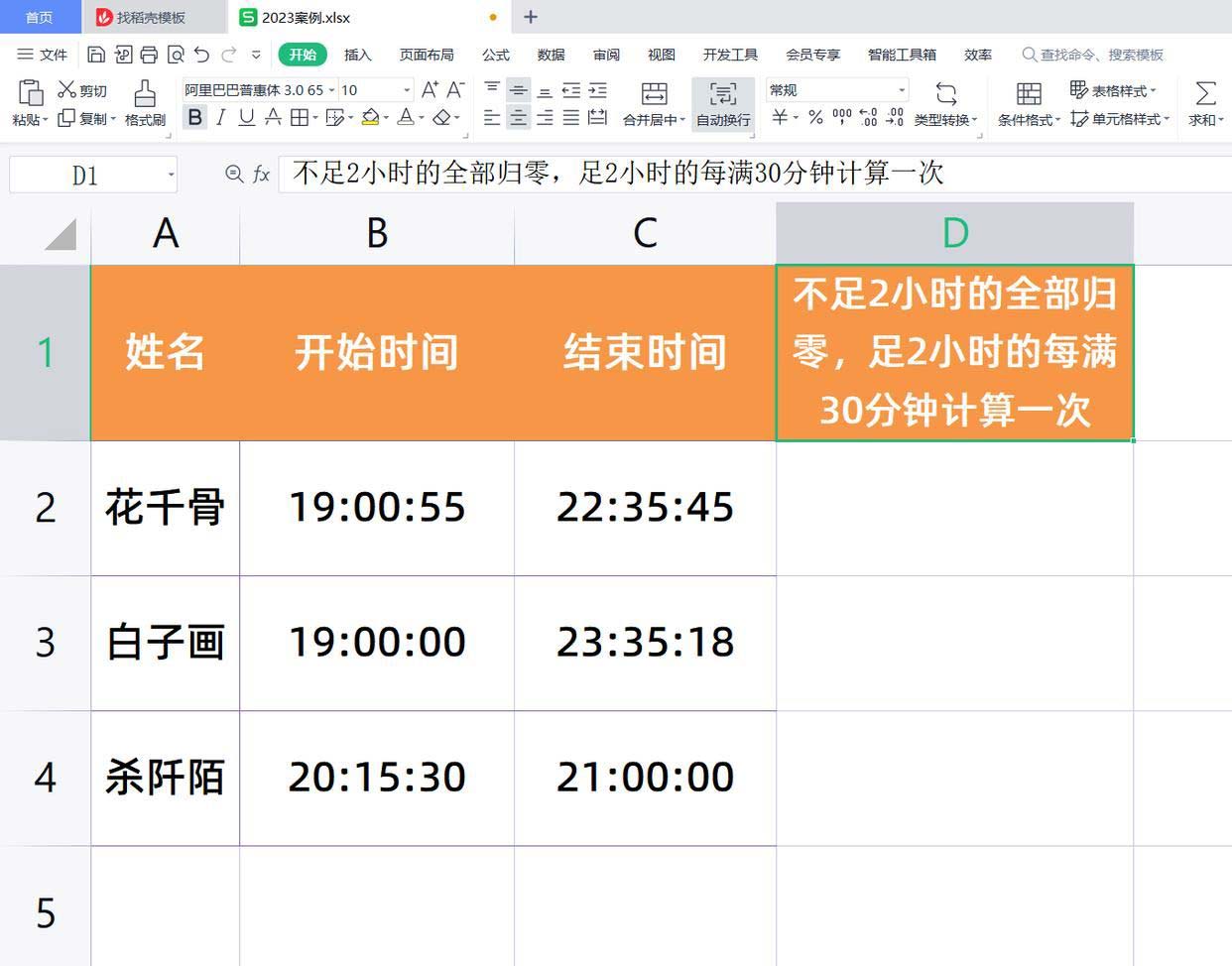Click the fx insert function button

261,175
